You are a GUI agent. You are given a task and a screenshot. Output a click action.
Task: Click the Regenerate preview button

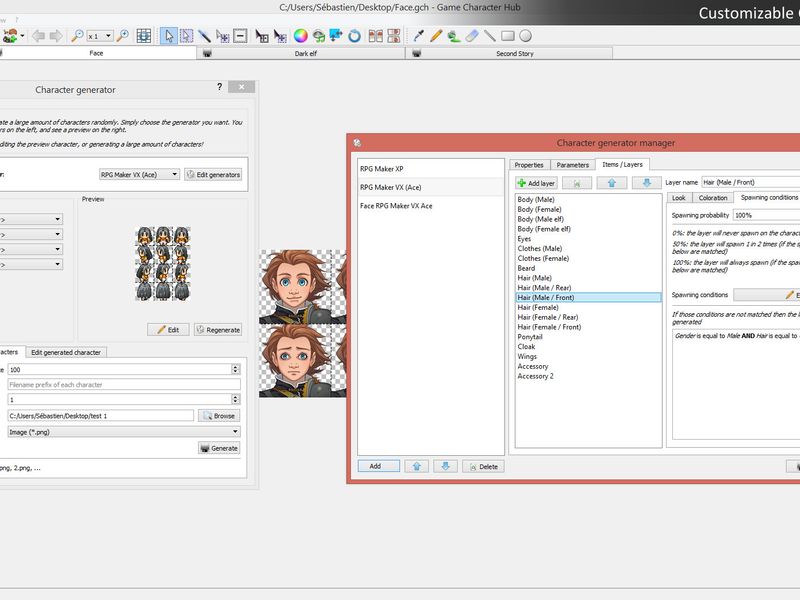[x=218, y=330]
